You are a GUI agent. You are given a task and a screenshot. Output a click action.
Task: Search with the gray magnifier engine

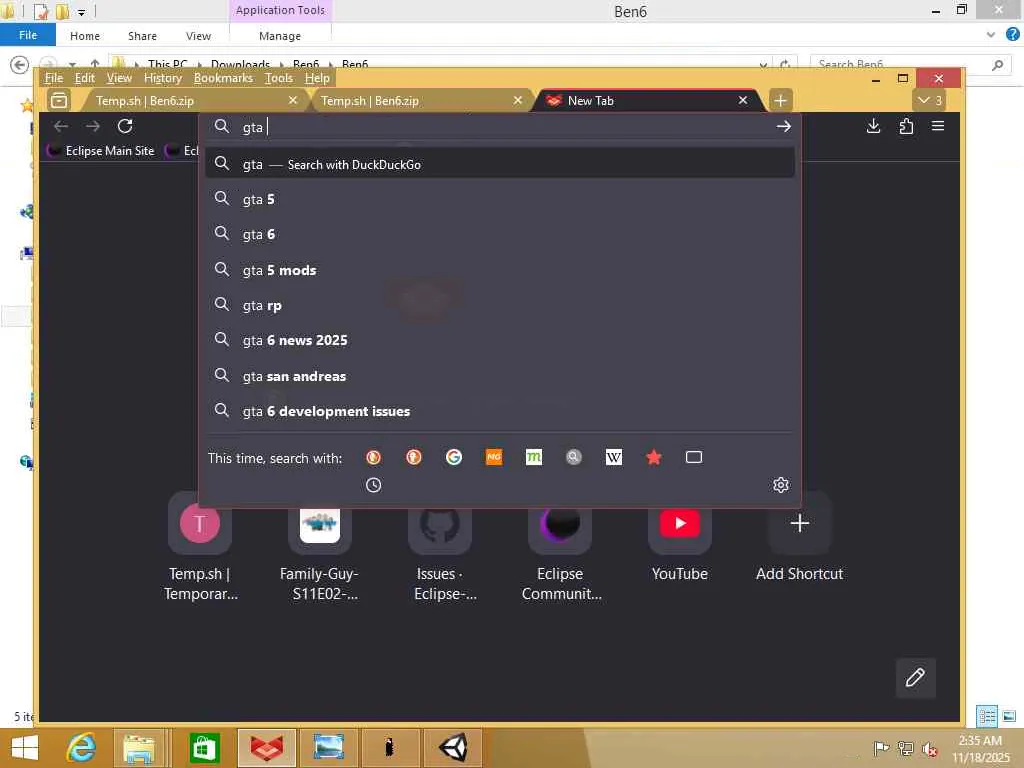point(574,457)
